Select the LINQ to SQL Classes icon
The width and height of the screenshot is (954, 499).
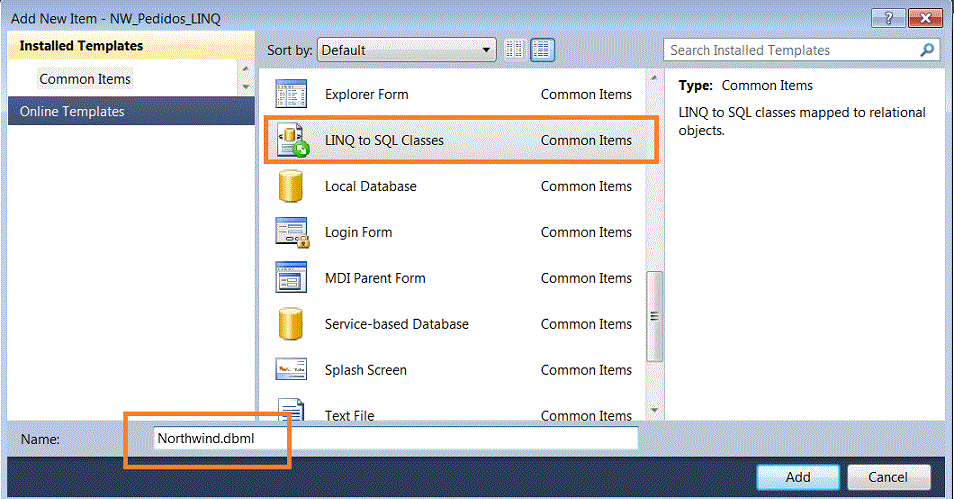(x=293, y=140)
